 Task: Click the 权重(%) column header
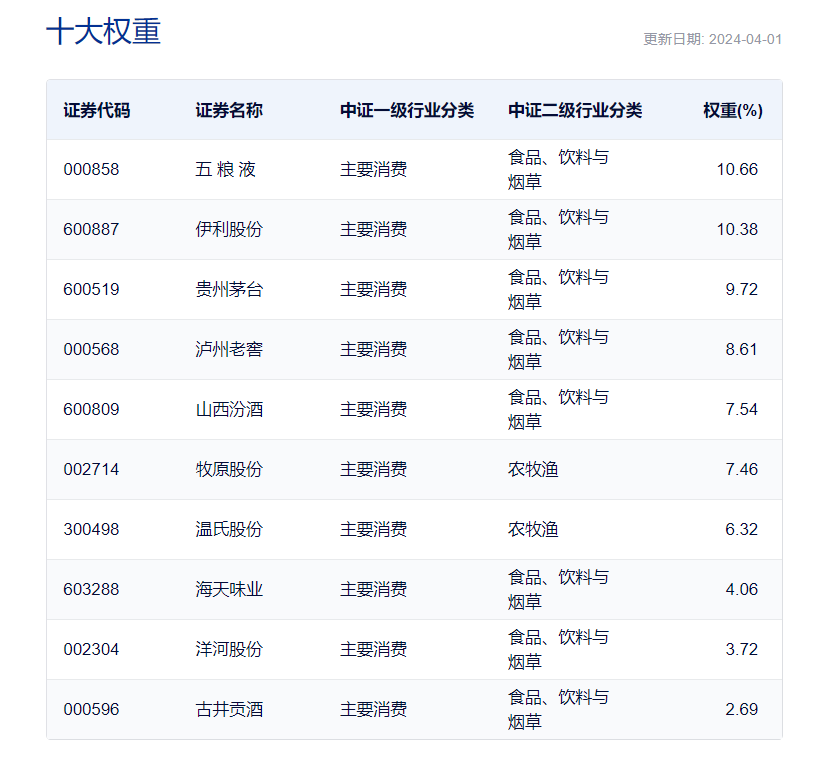click(733, 110)
